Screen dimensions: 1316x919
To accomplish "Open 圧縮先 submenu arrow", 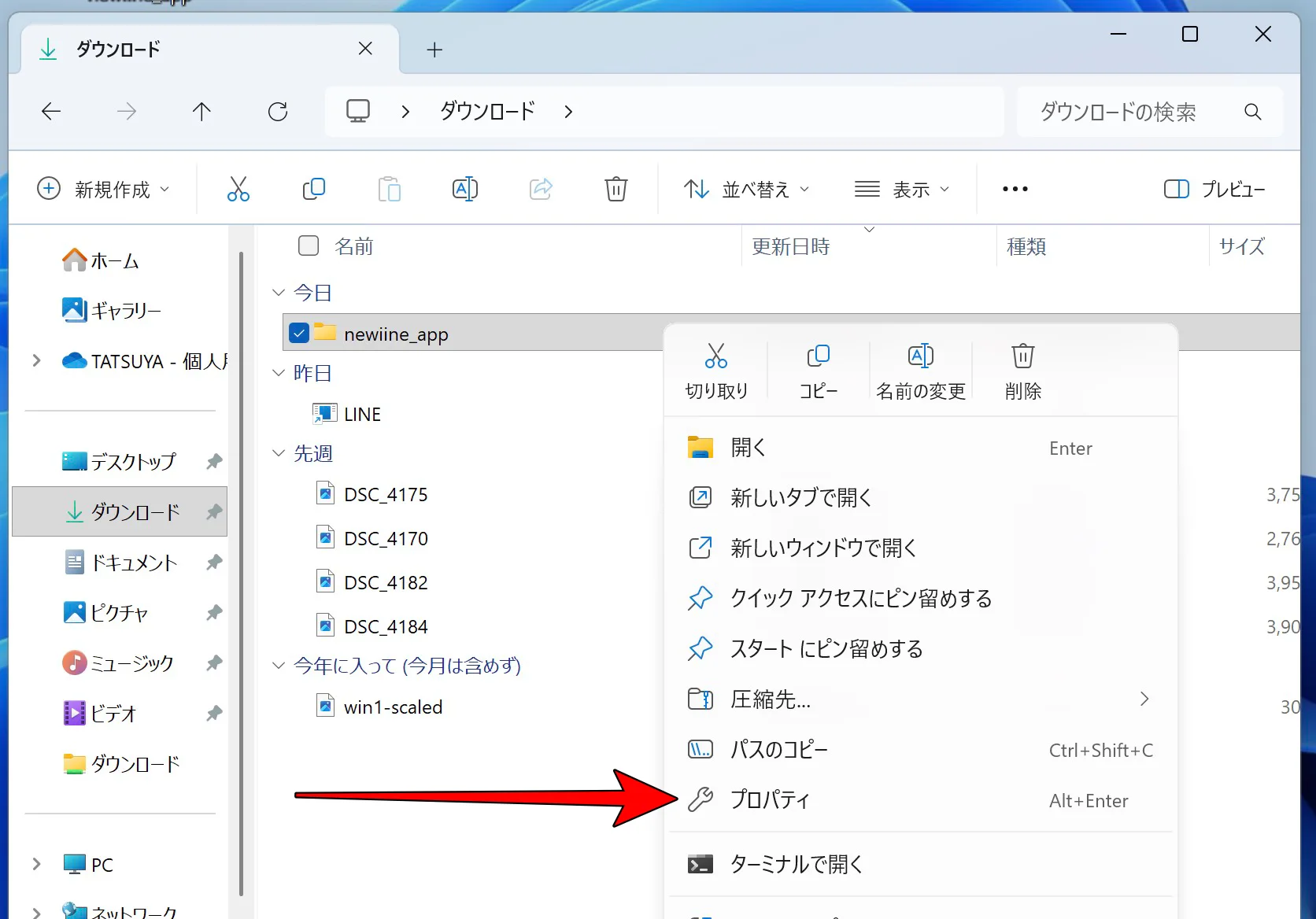I will tap(1144, 699).
